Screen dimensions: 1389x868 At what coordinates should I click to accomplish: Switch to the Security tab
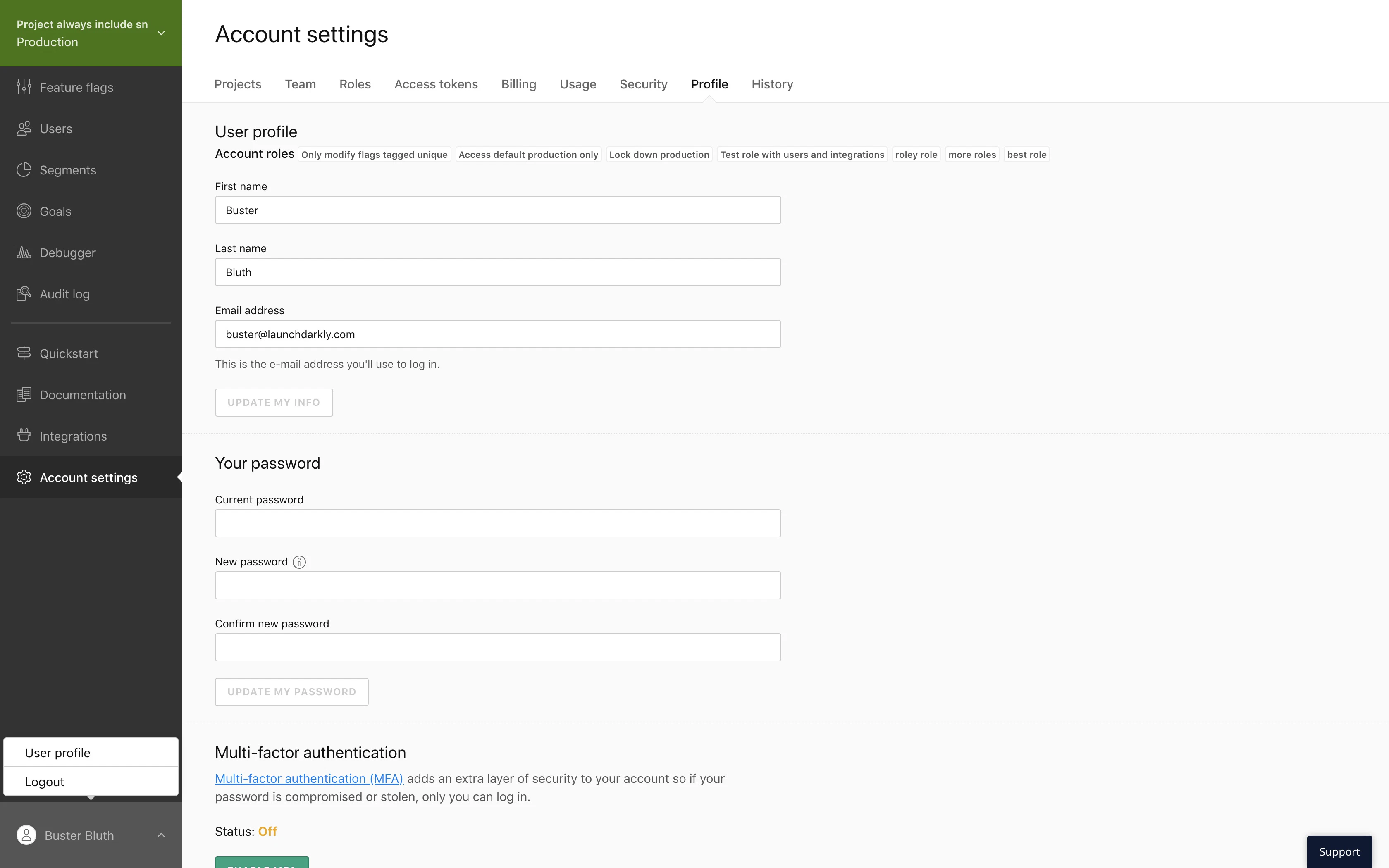pyautogui.click(x=643, y=84)
